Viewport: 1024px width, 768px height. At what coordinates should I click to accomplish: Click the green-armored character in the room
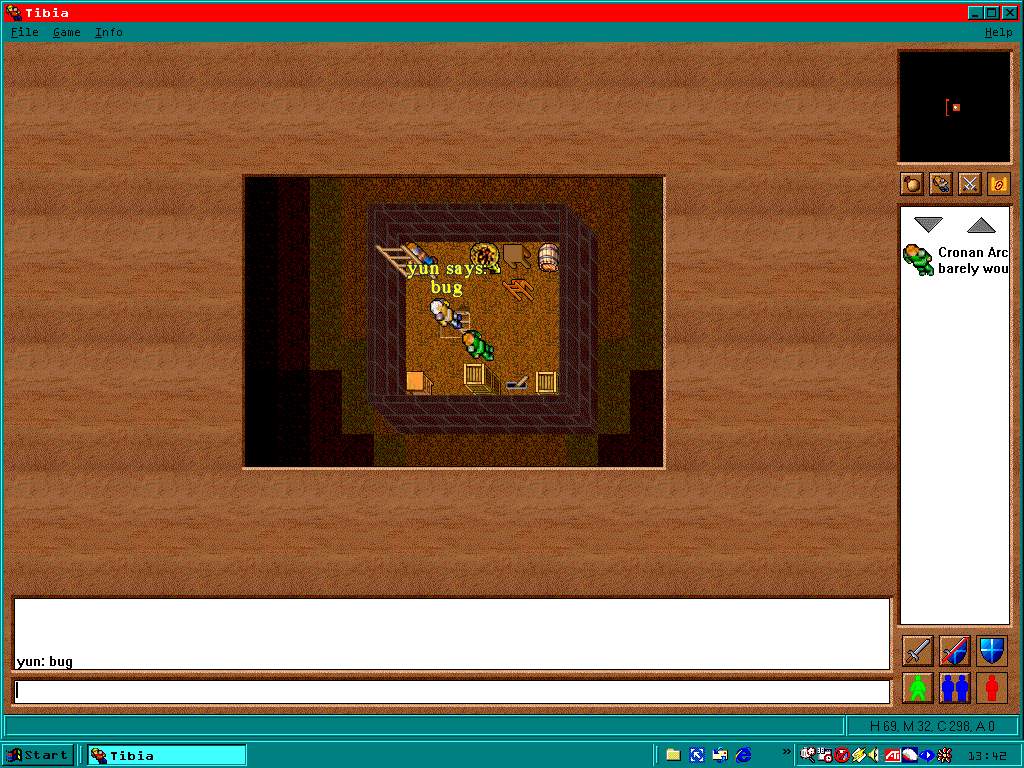click(479, 345)
